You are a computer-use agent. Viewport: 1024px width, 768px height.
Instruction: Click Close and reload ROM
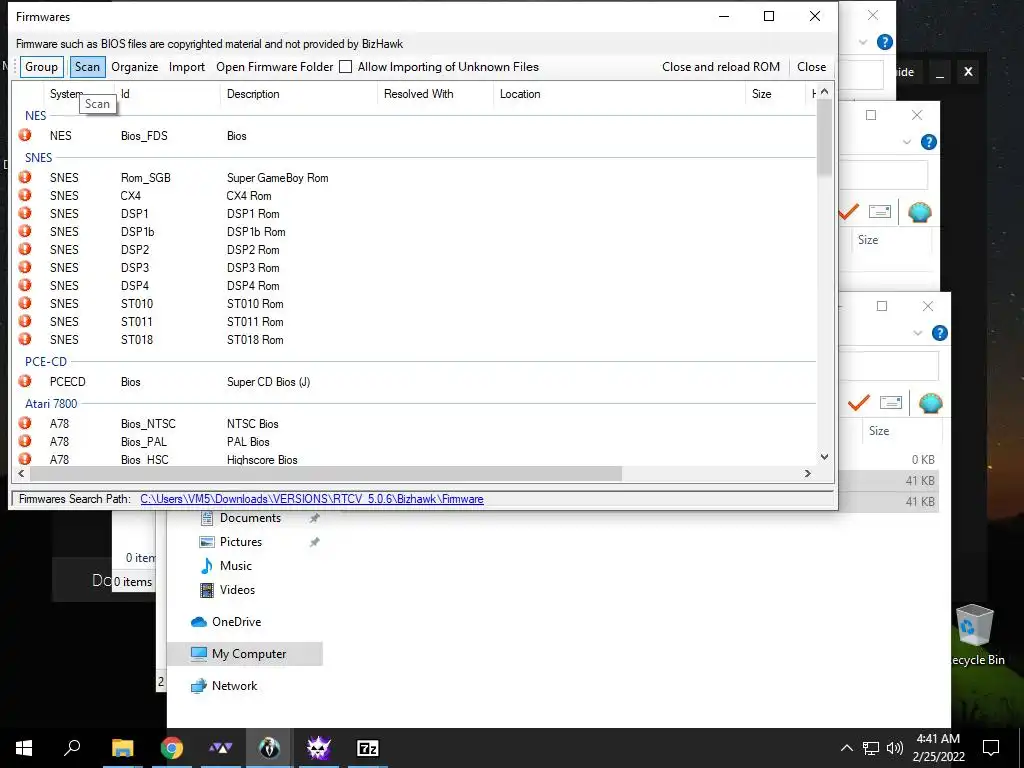(721, 67)
